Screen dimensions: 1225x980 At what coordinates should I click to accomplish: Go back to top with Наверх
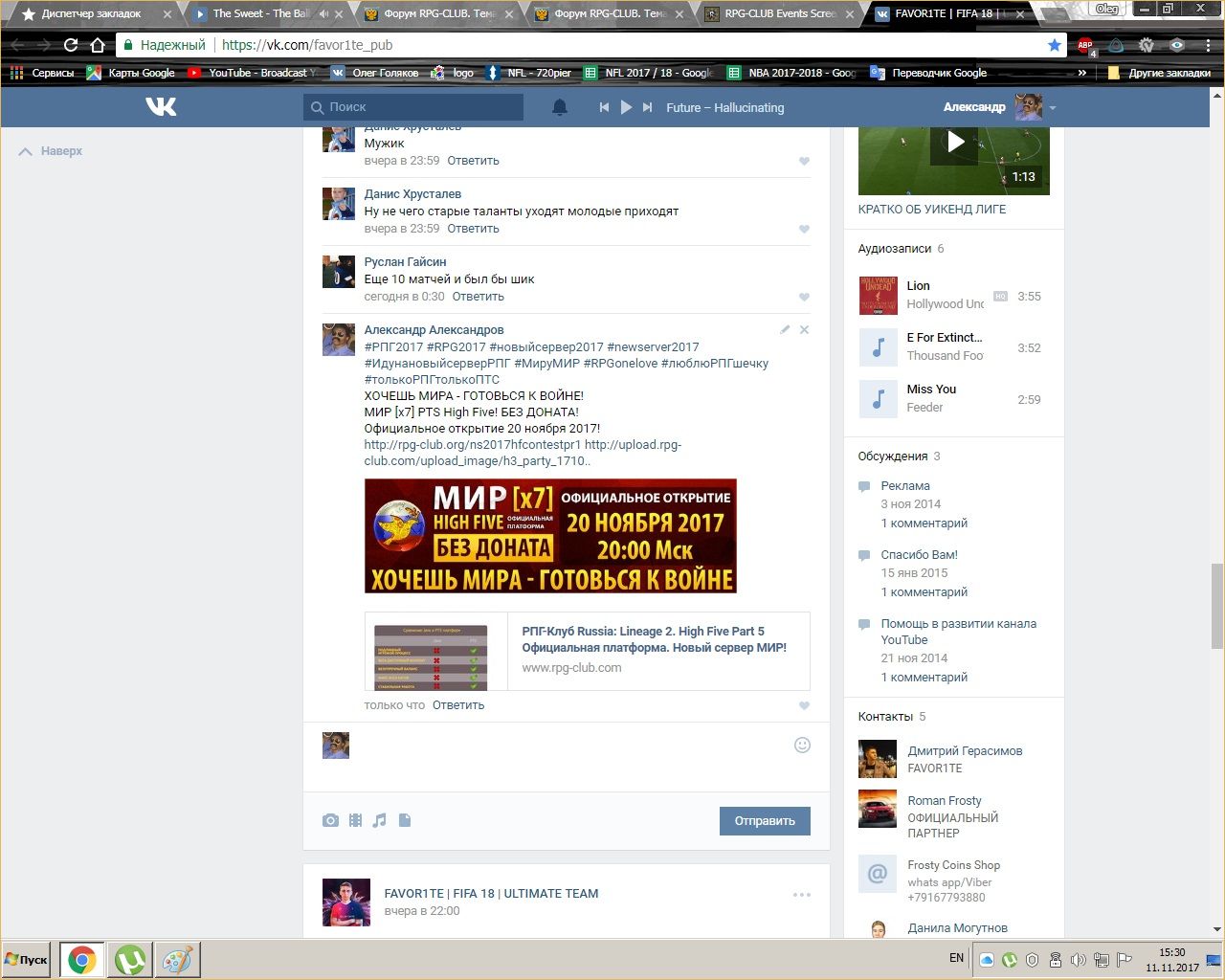(51, 151)
